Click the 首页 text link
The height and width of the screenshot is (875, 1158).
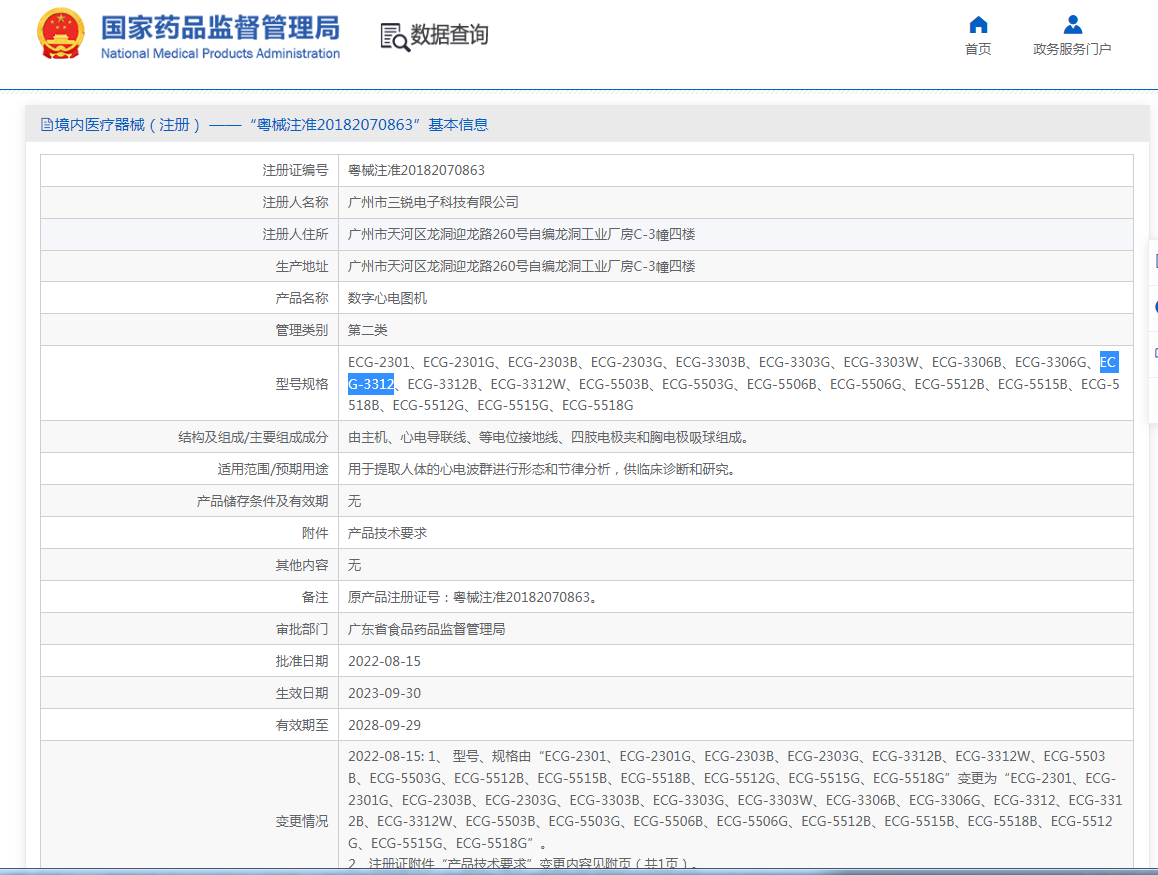pyautogui.click(x=978, y=49)
